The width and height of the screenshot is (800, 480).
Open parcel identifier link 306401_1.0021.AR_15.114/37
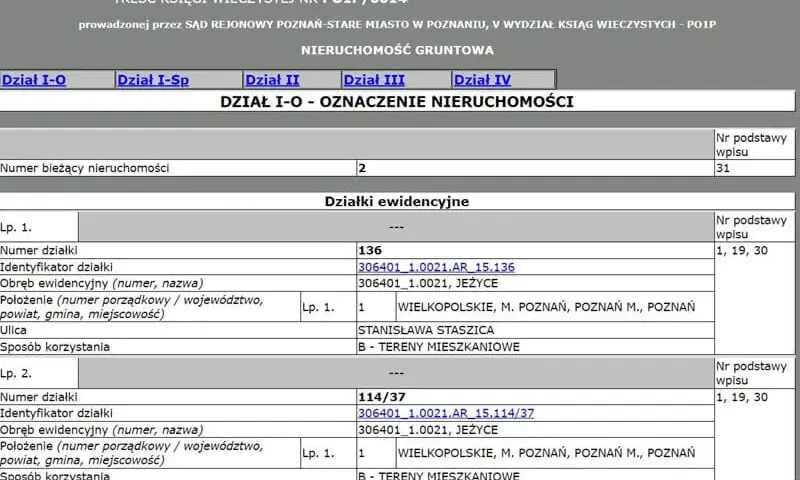point(446,413)
